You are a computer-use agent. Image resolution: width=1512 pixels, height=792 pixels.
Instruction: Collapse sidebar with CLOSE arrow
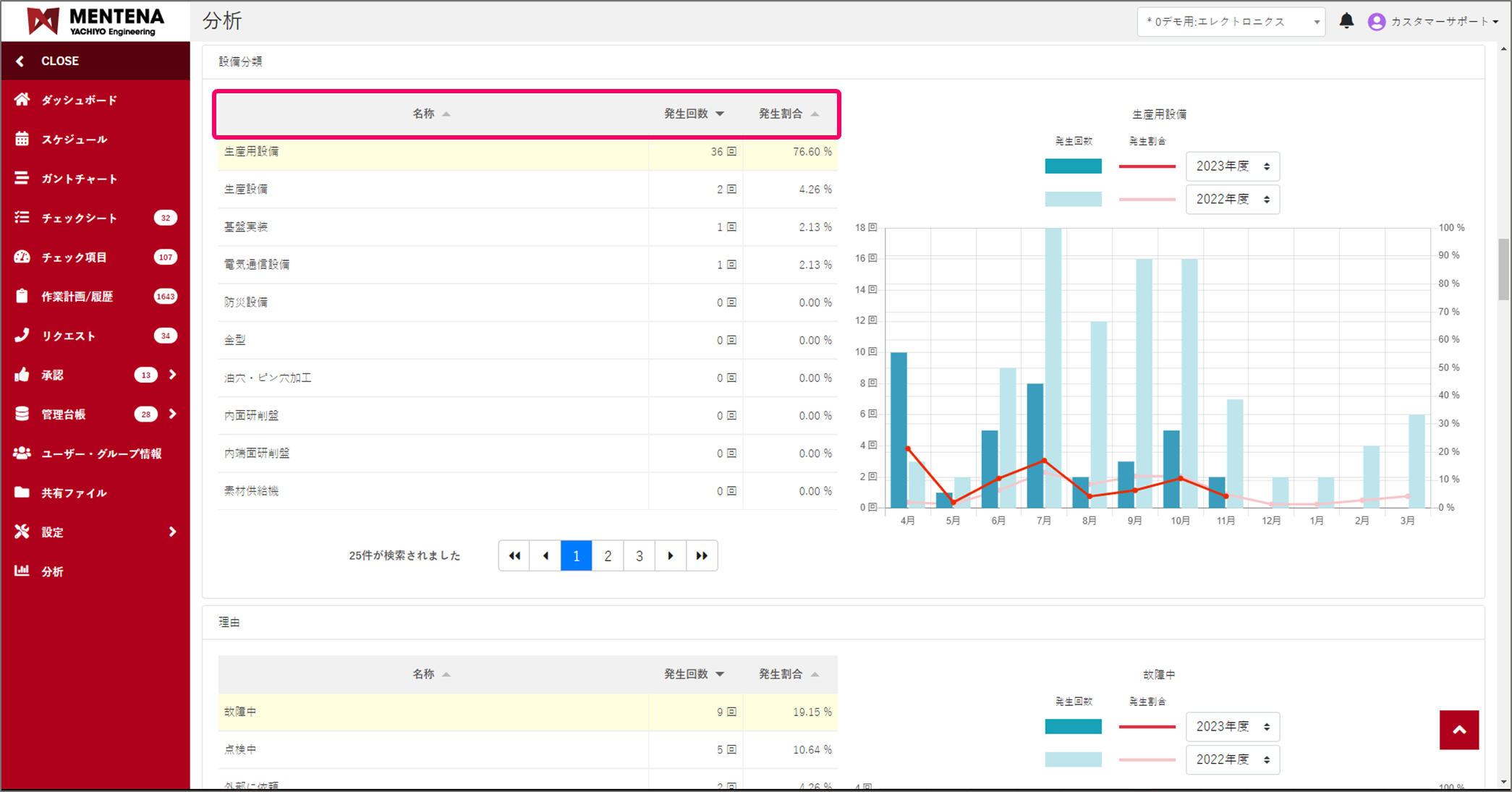click(x=20, y=61)
